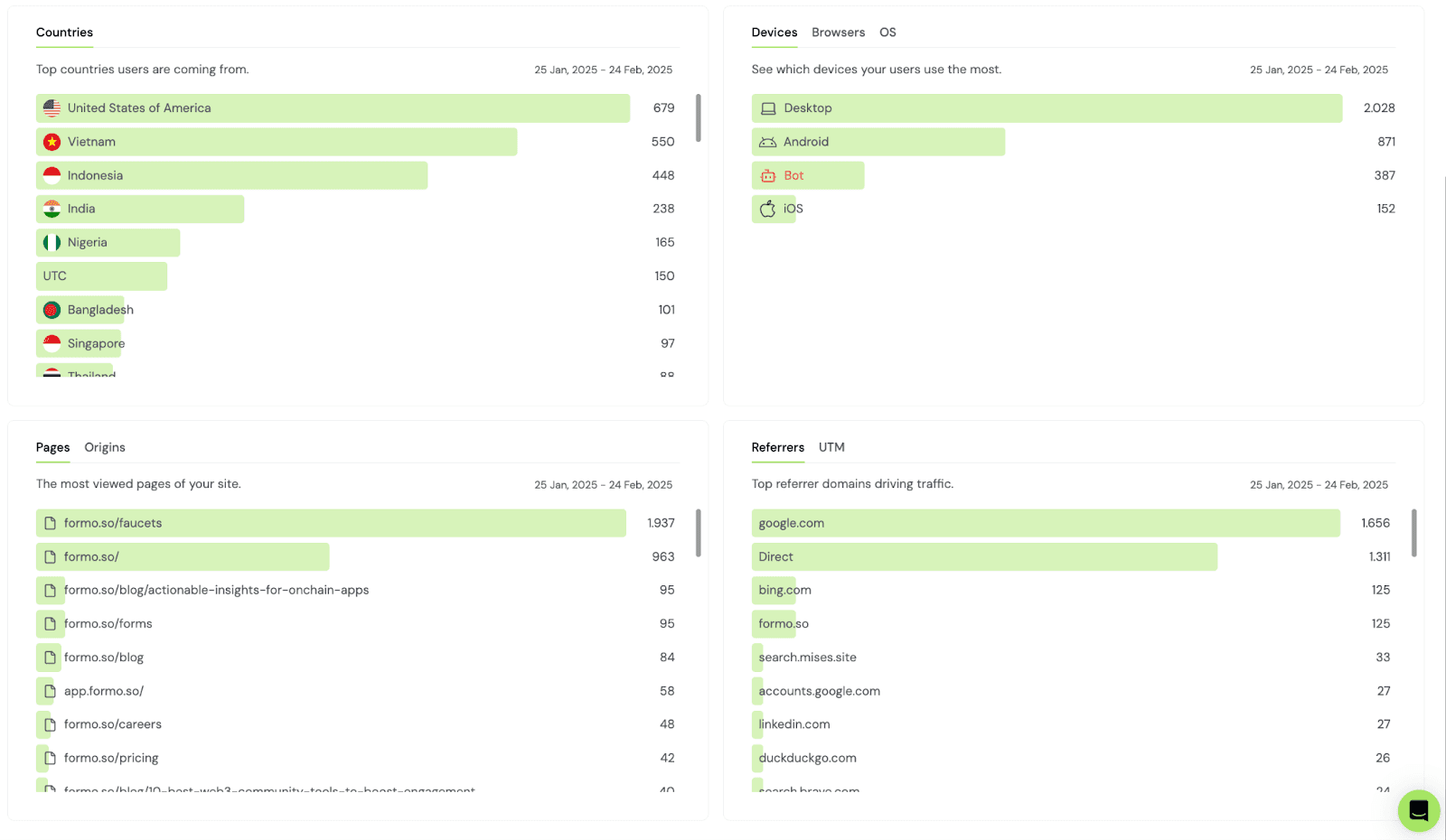
Task: Click the India flag icon
Action: point(52,209)
